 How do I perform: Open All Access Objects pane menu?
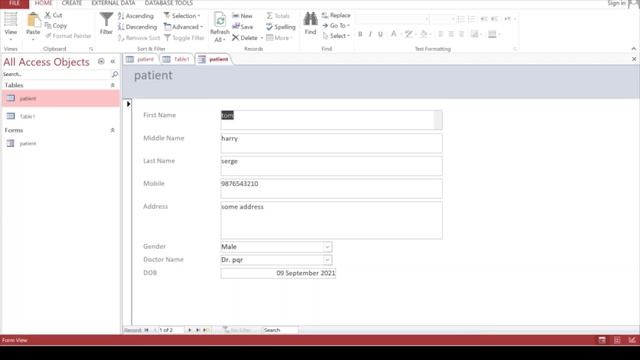tap(101, 62)
